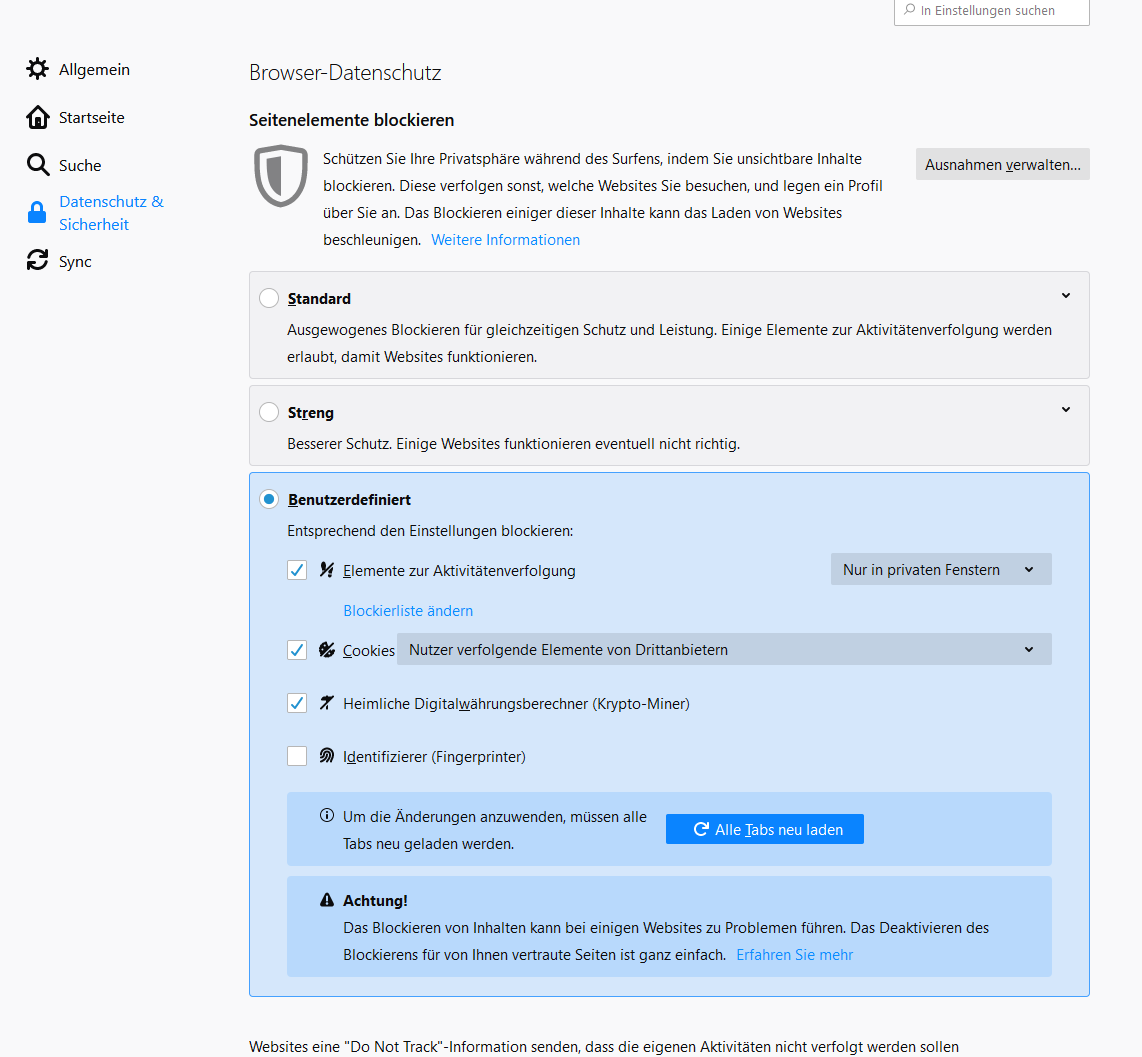Click the Suche magnifier icon
This screenshot has height=1057, width=1142.
tap(37, 165)
